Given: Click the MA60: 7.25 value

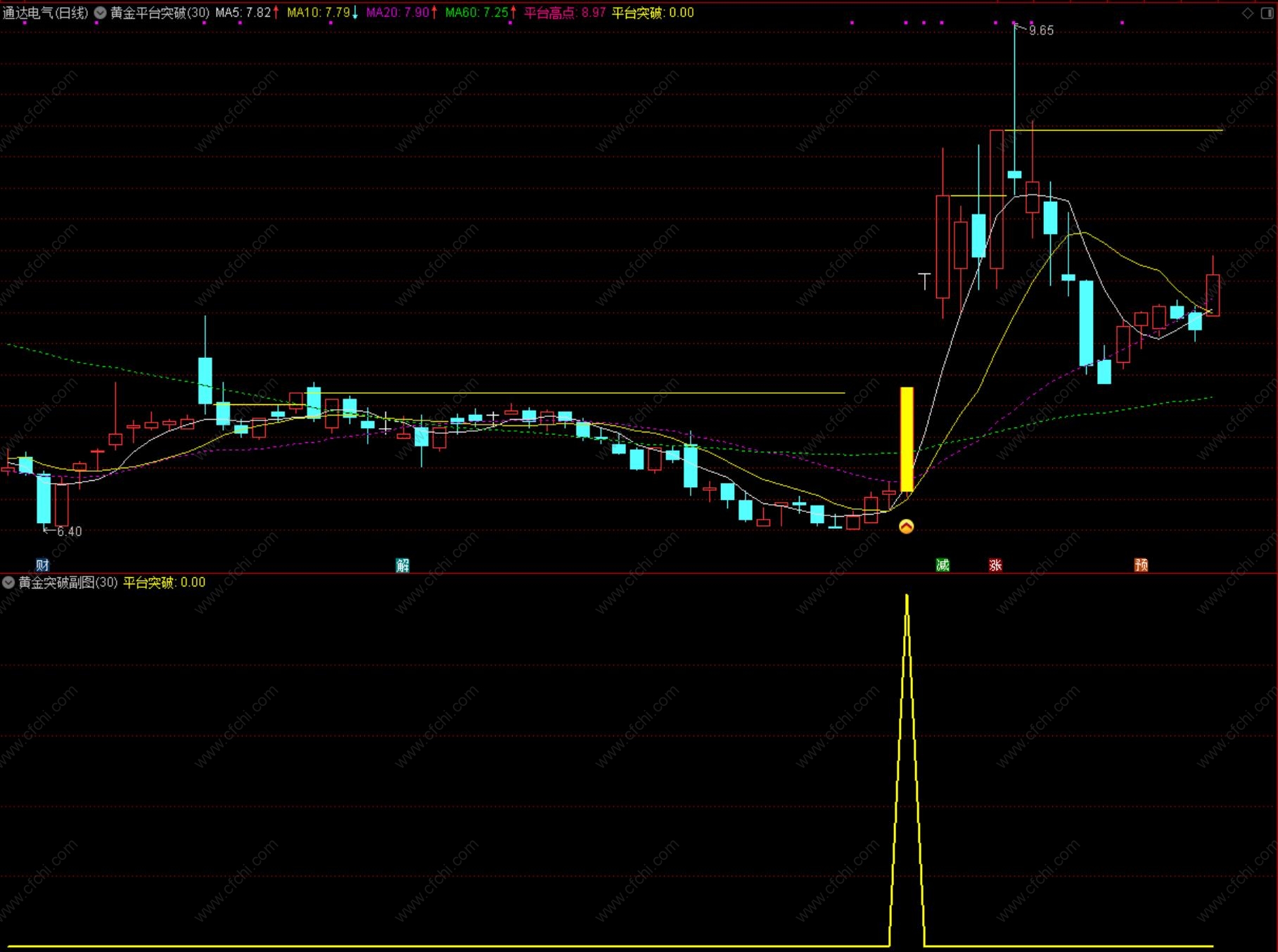Looking at the screenshot, I should [x=477, y=13].
